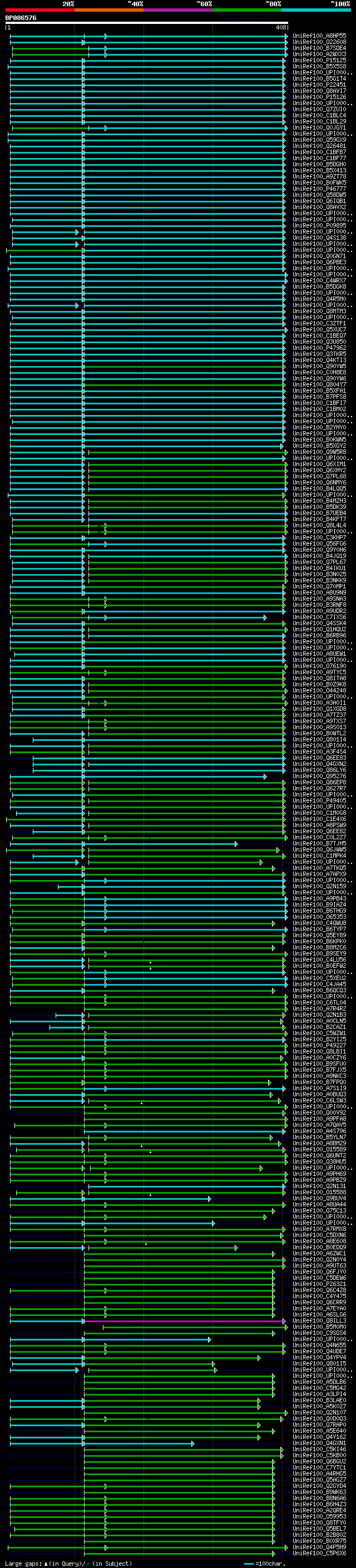Select hit label UniRef100_P22451
356x1568 pixels.
(x=319, y=85)
